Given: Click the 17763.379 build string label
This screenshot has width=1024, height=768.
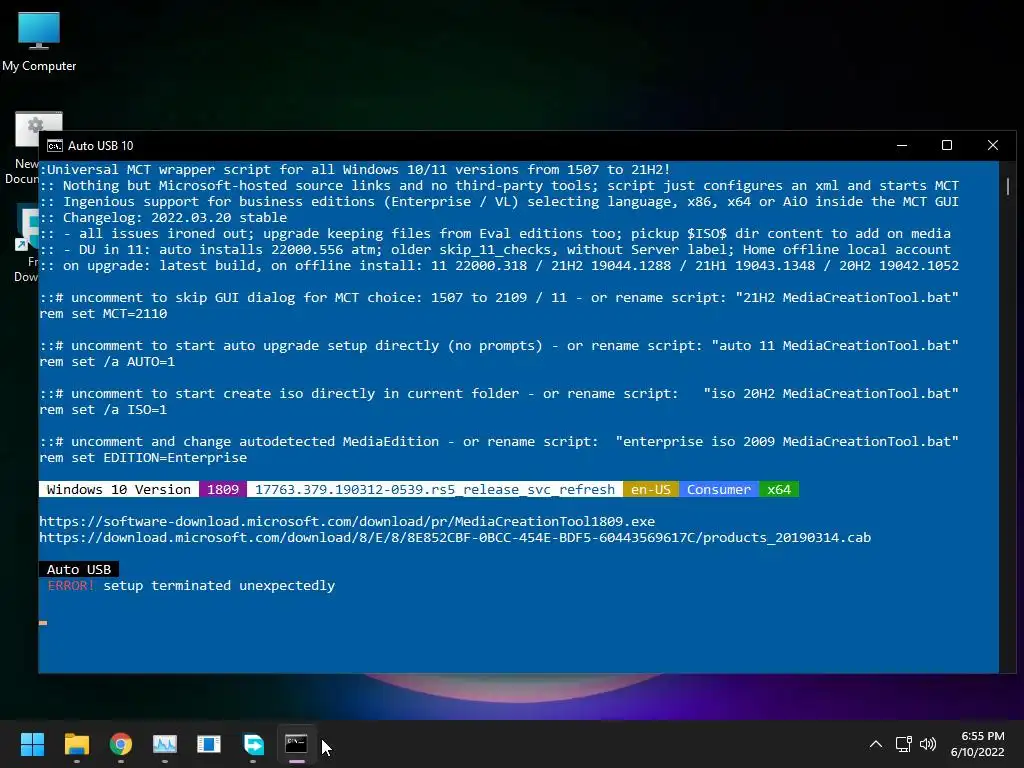Looking at the screenshot, I should [435, 489].
